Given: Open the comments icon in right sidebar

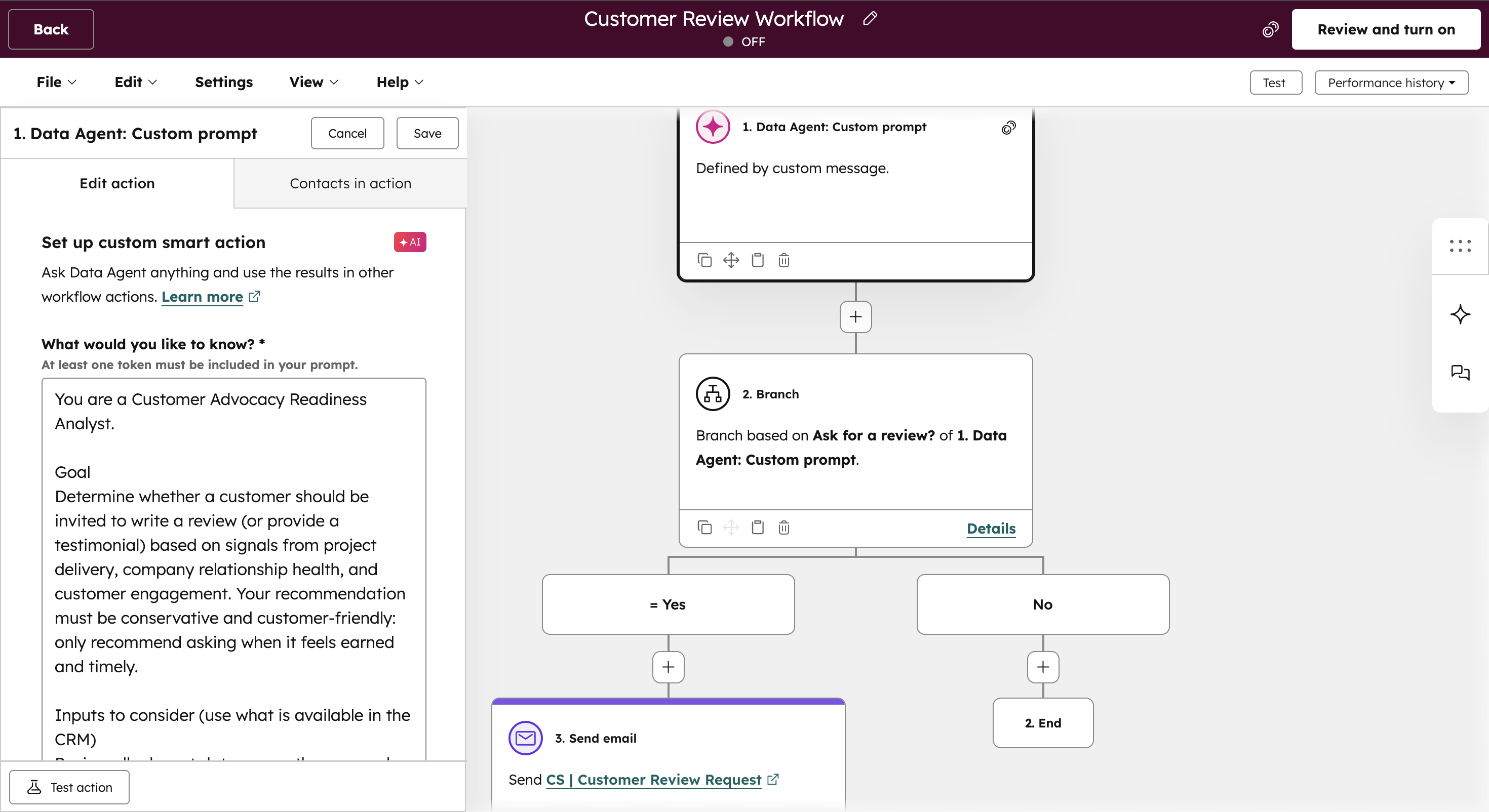Looking at the screenshot, I should click(1460, 372).
